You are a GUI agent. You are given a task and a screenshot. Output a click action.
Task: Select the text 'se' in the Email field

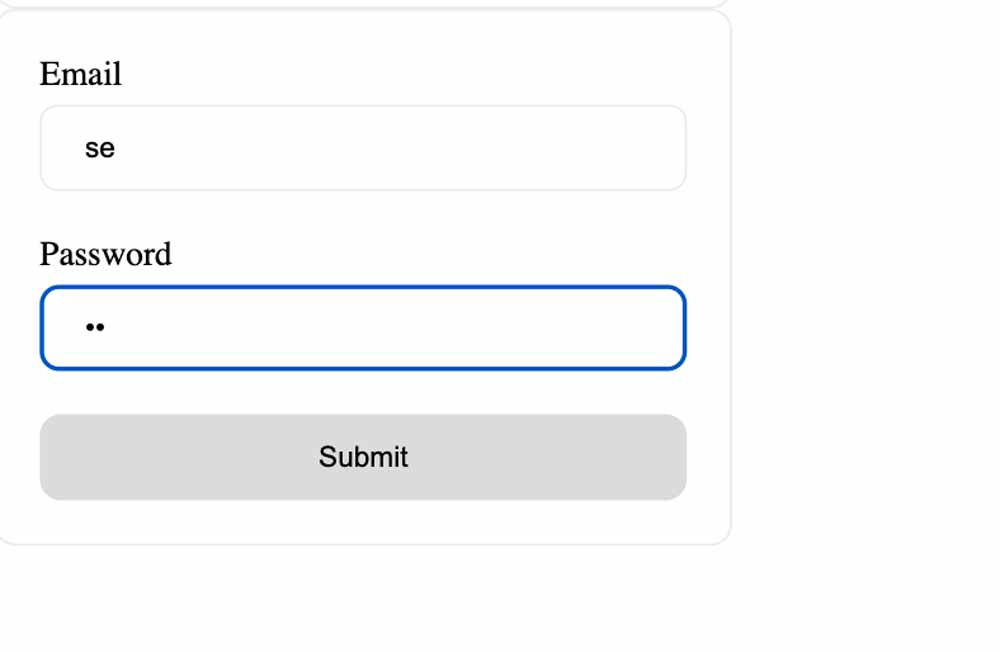(101, 147)
